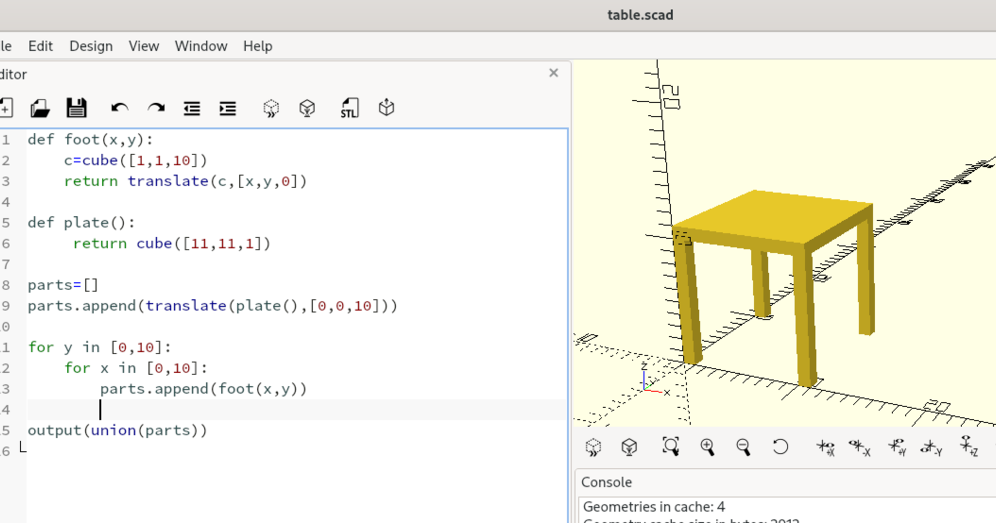This screenshot has width=996, height=523.
Task: Indent the code with the toolbar icon
Action: (x=227, y=109)
